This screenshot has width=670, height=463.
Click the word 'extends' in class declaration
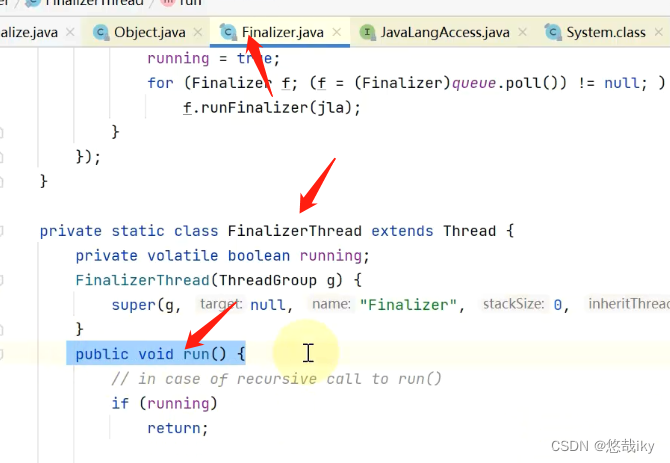point(402,231)
